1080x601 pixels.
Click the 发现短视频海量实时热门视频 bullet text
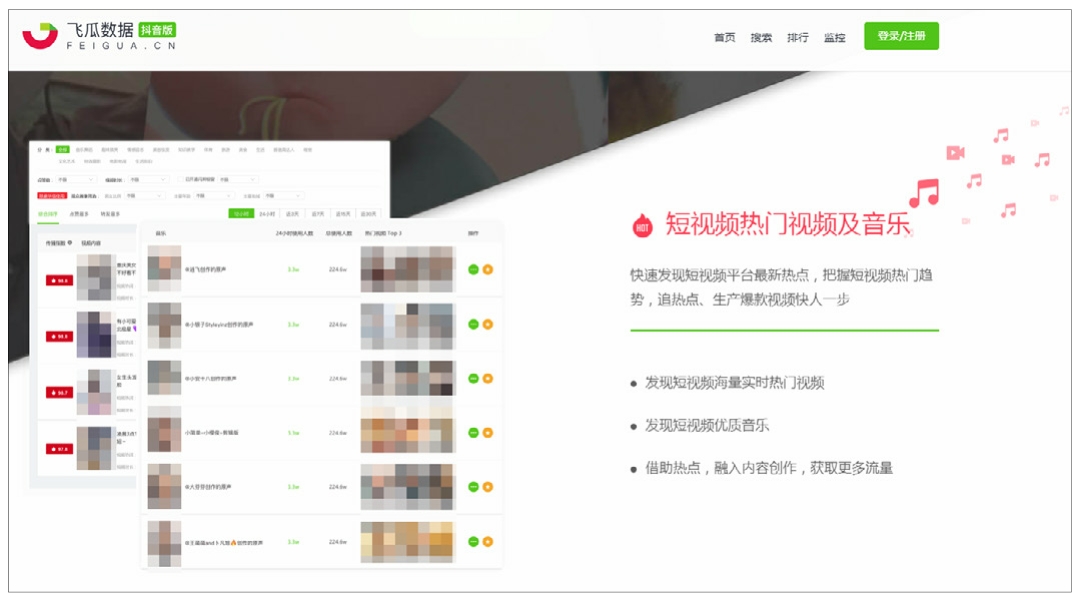coord(734,383)
